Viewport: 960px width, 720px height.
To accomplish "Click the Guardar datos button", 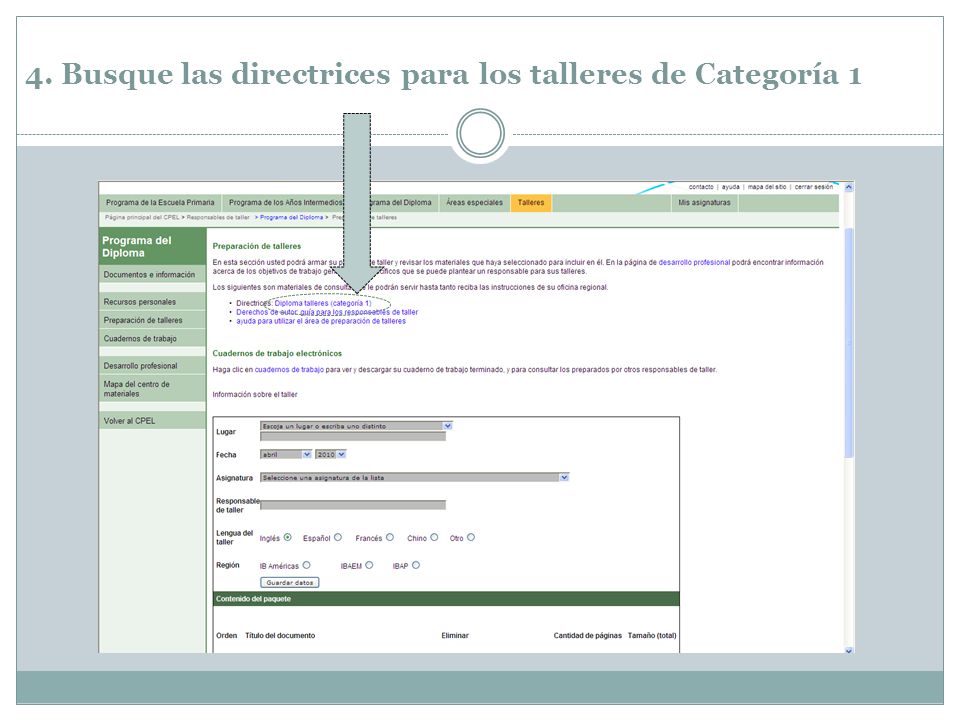I will pos(290,582).
